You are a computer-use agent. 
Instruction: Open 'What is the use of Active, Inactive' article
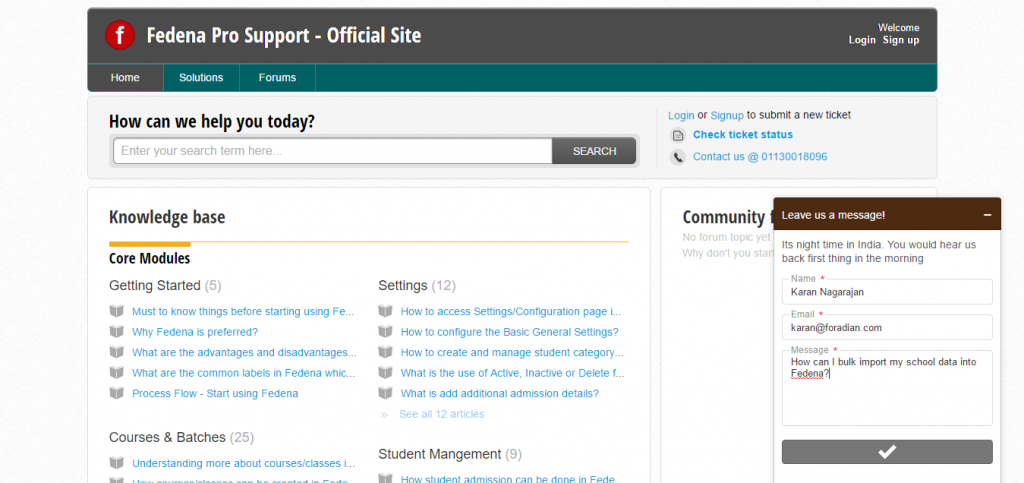513,373
